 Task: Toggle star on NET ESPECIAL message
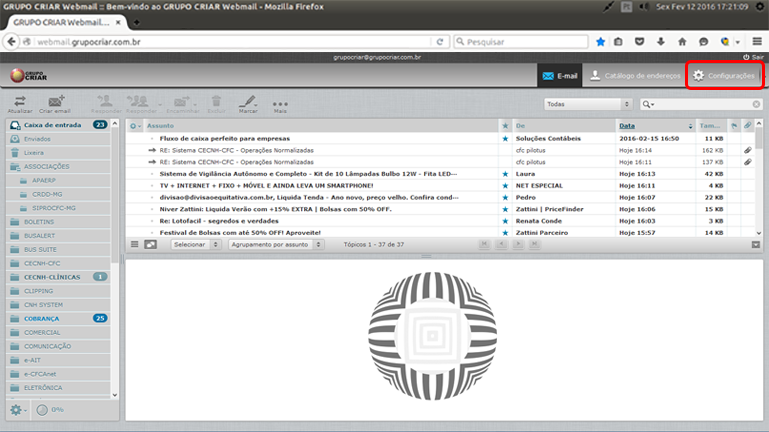click(505, 186)
